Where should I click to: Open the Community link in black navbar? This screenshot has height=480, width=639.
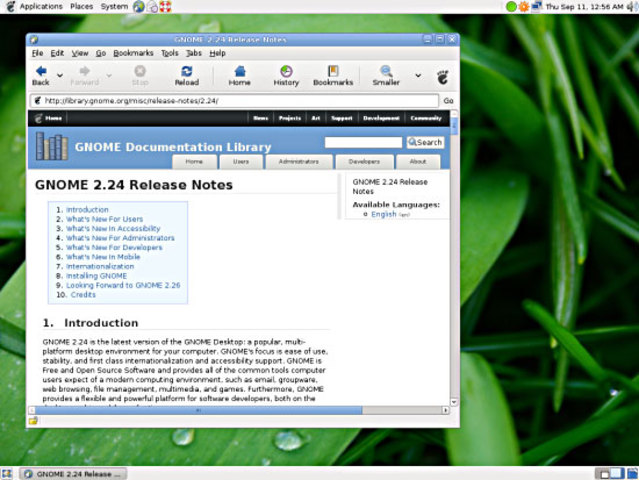pyautogui.click(x=426, y=118)
